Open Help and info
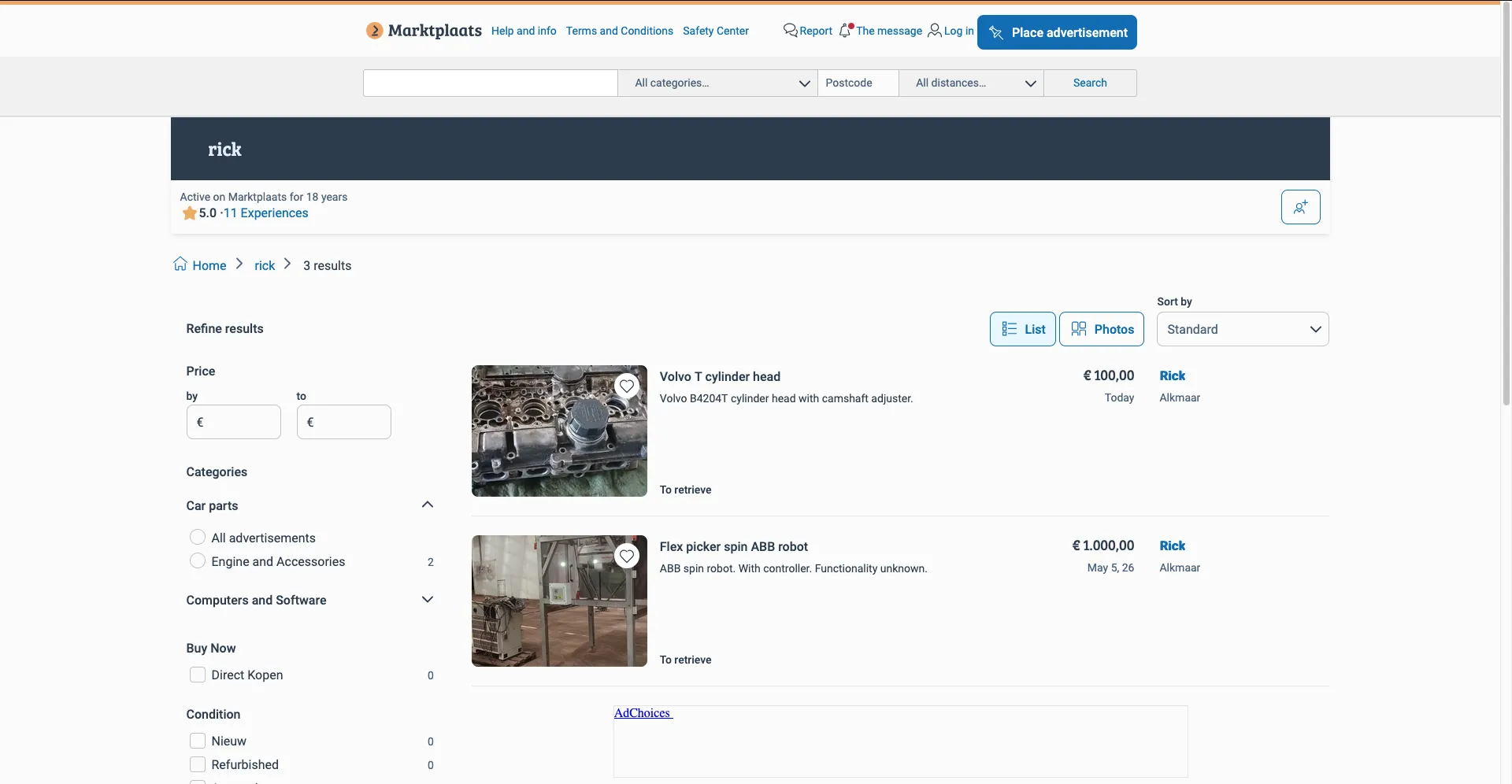Image resolution: width=1512 pixels, height=784 pixels. [x=524, y=31]
